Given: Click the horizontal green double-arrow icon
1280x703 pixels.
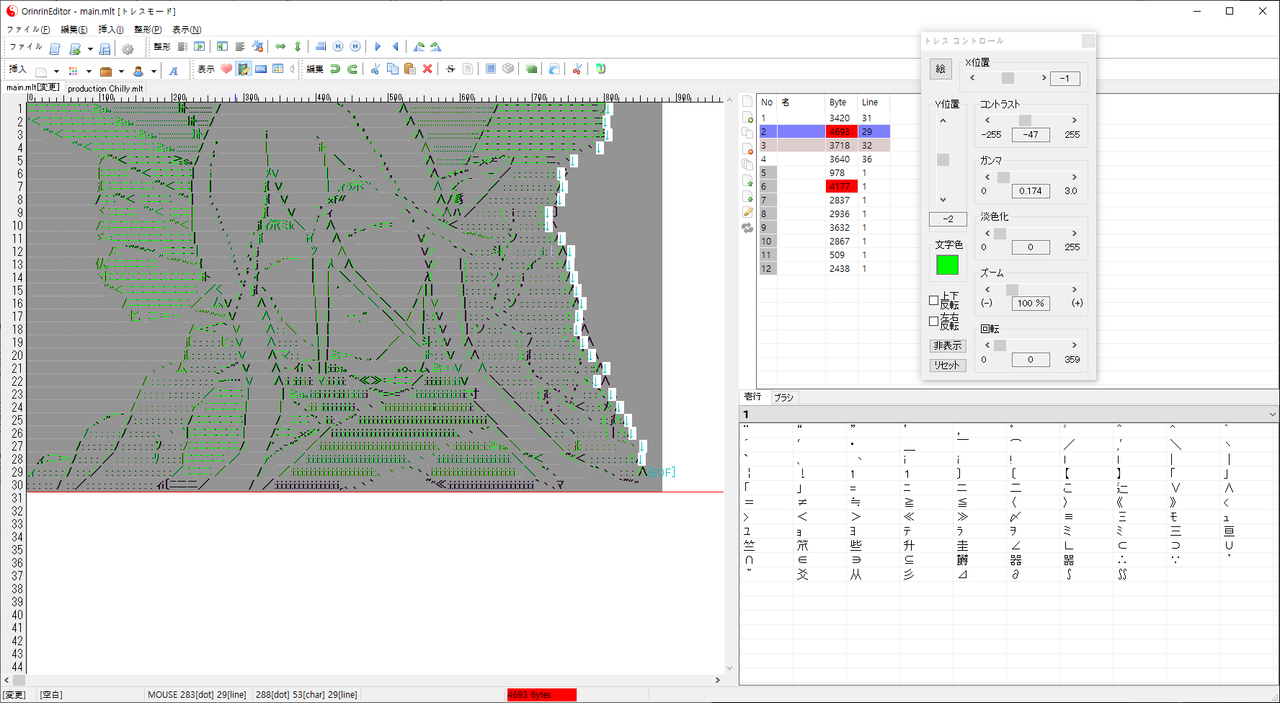Looking at the screenshot, I should click(x=281, y=47).
